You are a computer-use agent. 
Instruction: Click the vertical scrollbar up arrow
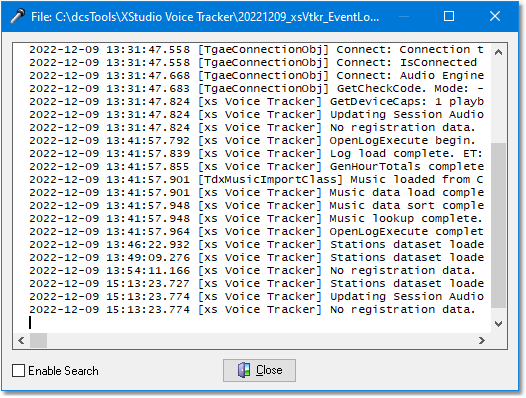[498, 52]
